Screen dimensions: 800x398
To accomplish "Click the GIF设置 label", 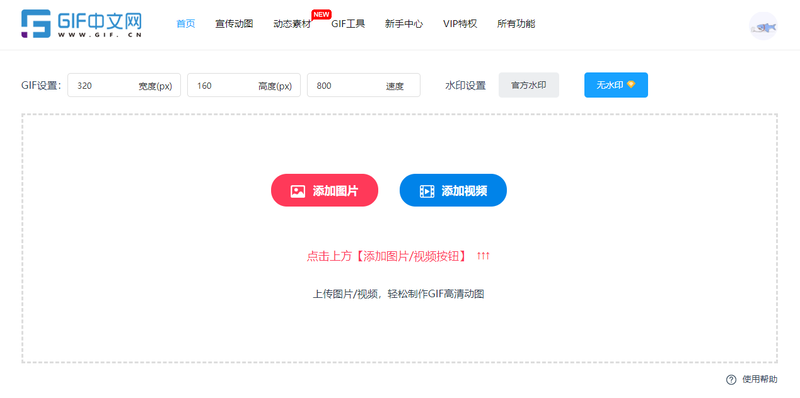I will [x=41, y=85].
